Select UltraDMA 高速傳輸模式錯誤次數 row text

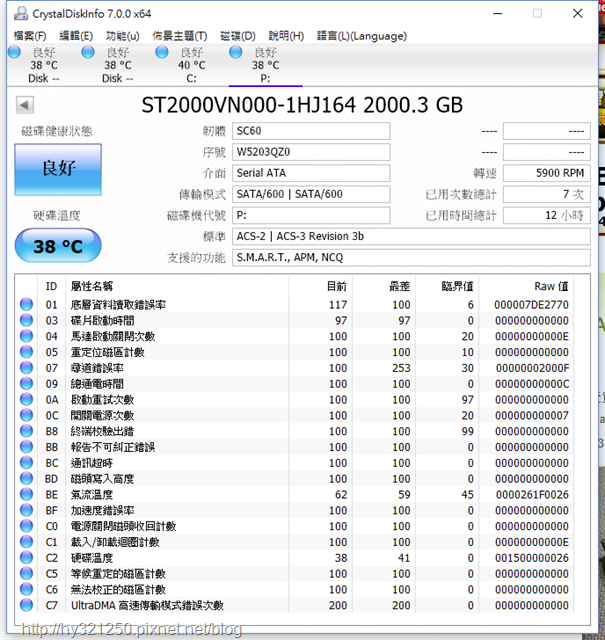pos(147,605)
